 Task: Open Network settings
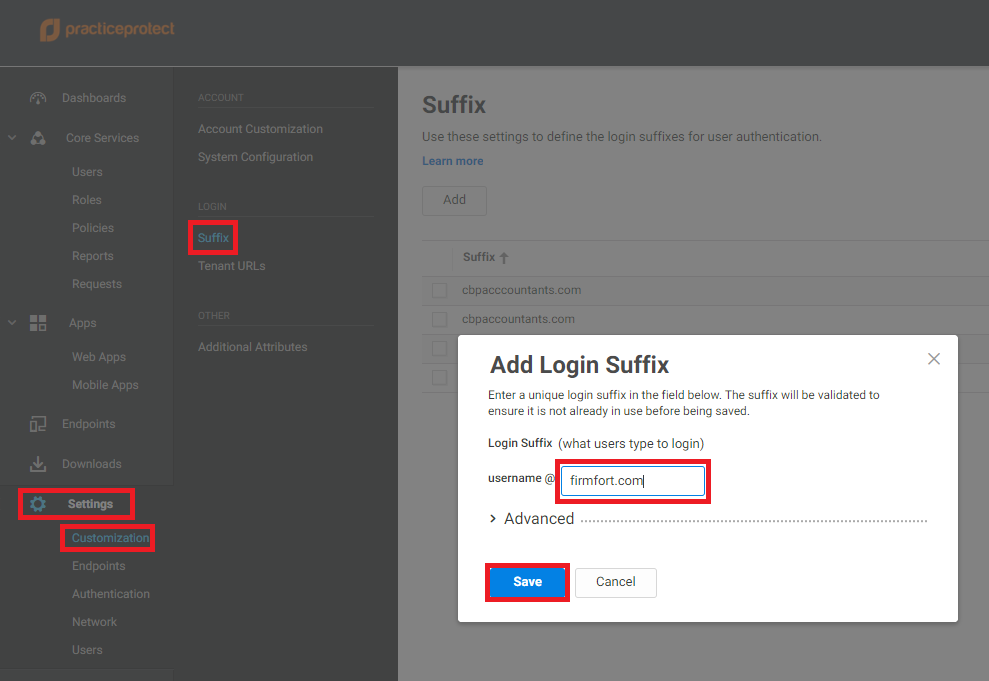pyautogui.click(x=95, y=622)
